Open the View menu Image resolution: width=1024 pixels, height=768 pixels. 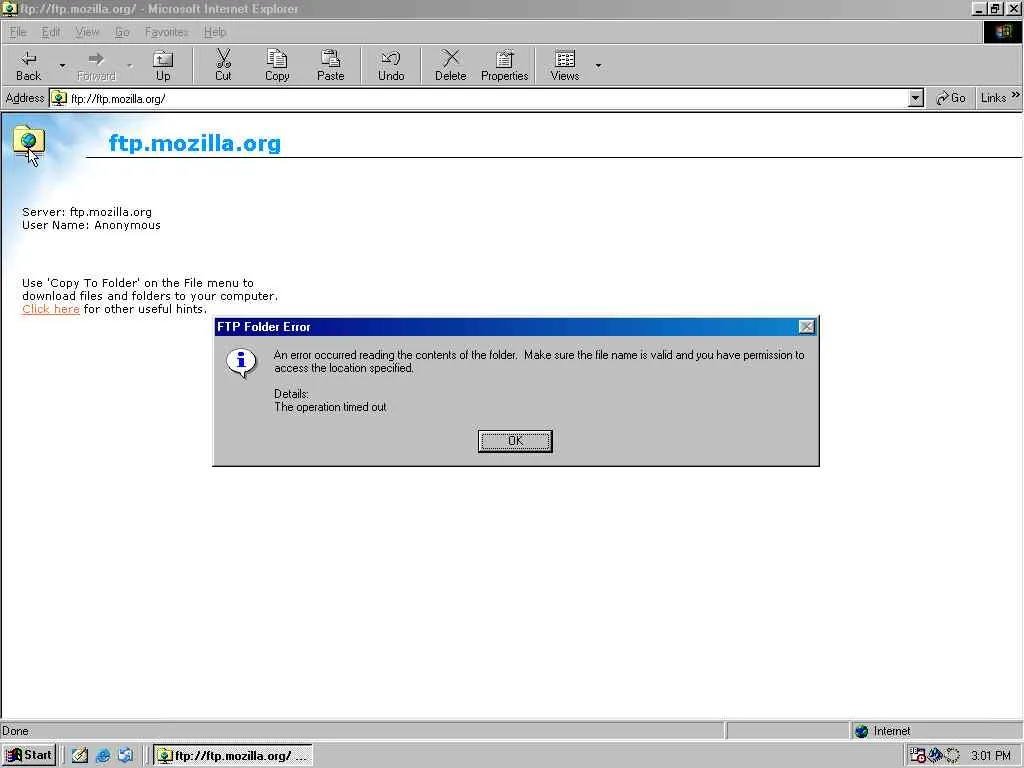(x=87, y=32)
